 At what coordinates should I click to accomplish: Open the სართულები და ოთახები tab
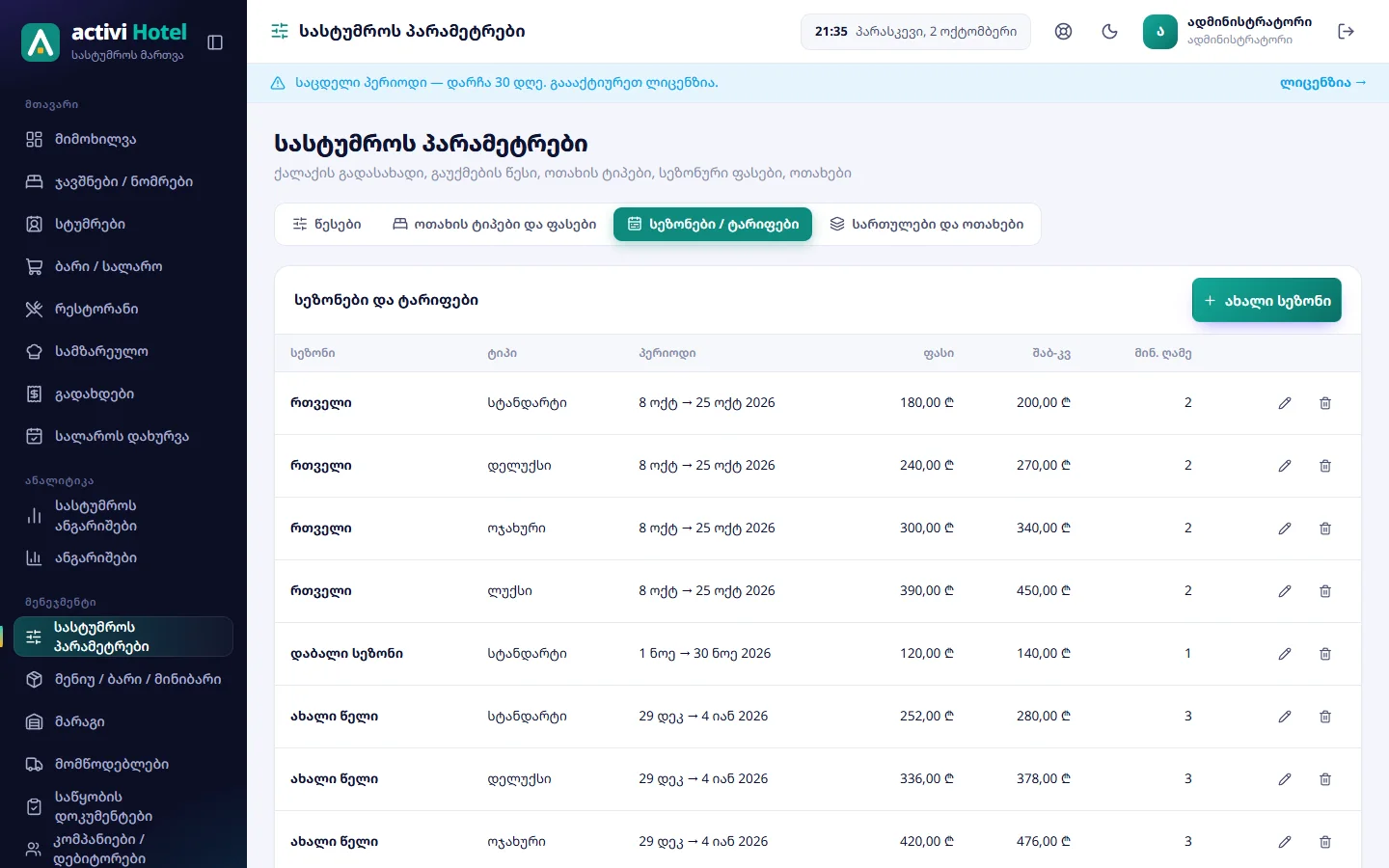pyautogui.click(x=926, y=225)
